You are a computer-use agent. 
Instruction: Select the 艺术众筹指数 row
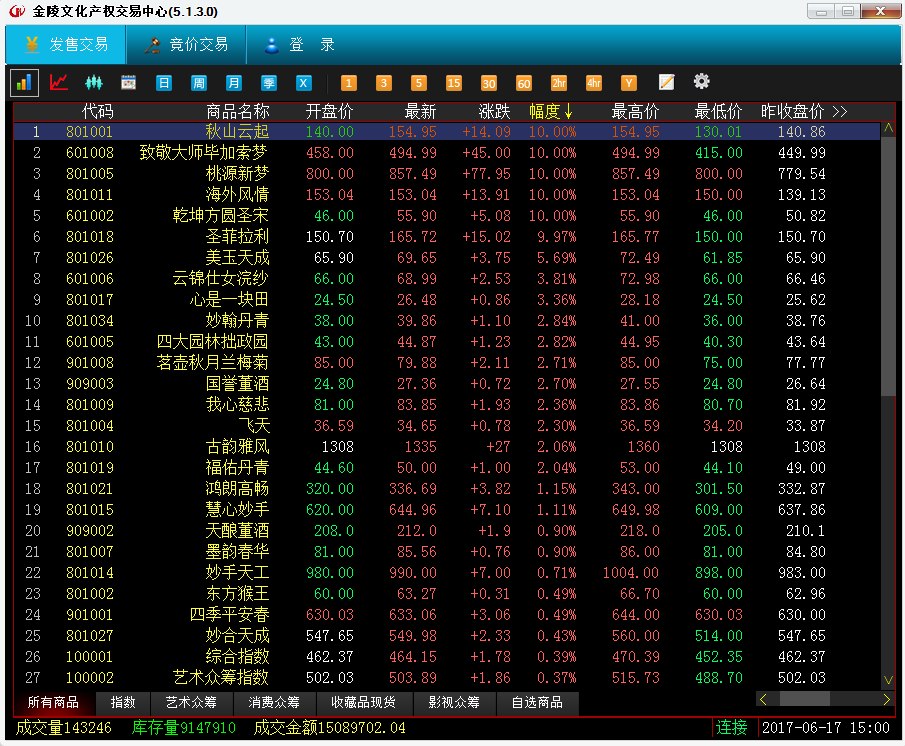(447, 677)
